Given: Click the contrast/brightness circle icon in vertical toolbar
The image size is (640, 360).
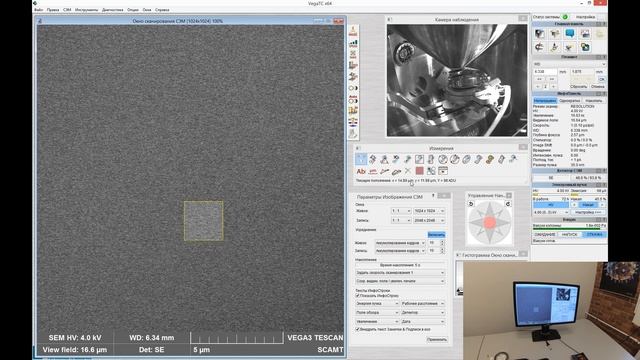Looking at the screenshot, I should tap(353, 88).
